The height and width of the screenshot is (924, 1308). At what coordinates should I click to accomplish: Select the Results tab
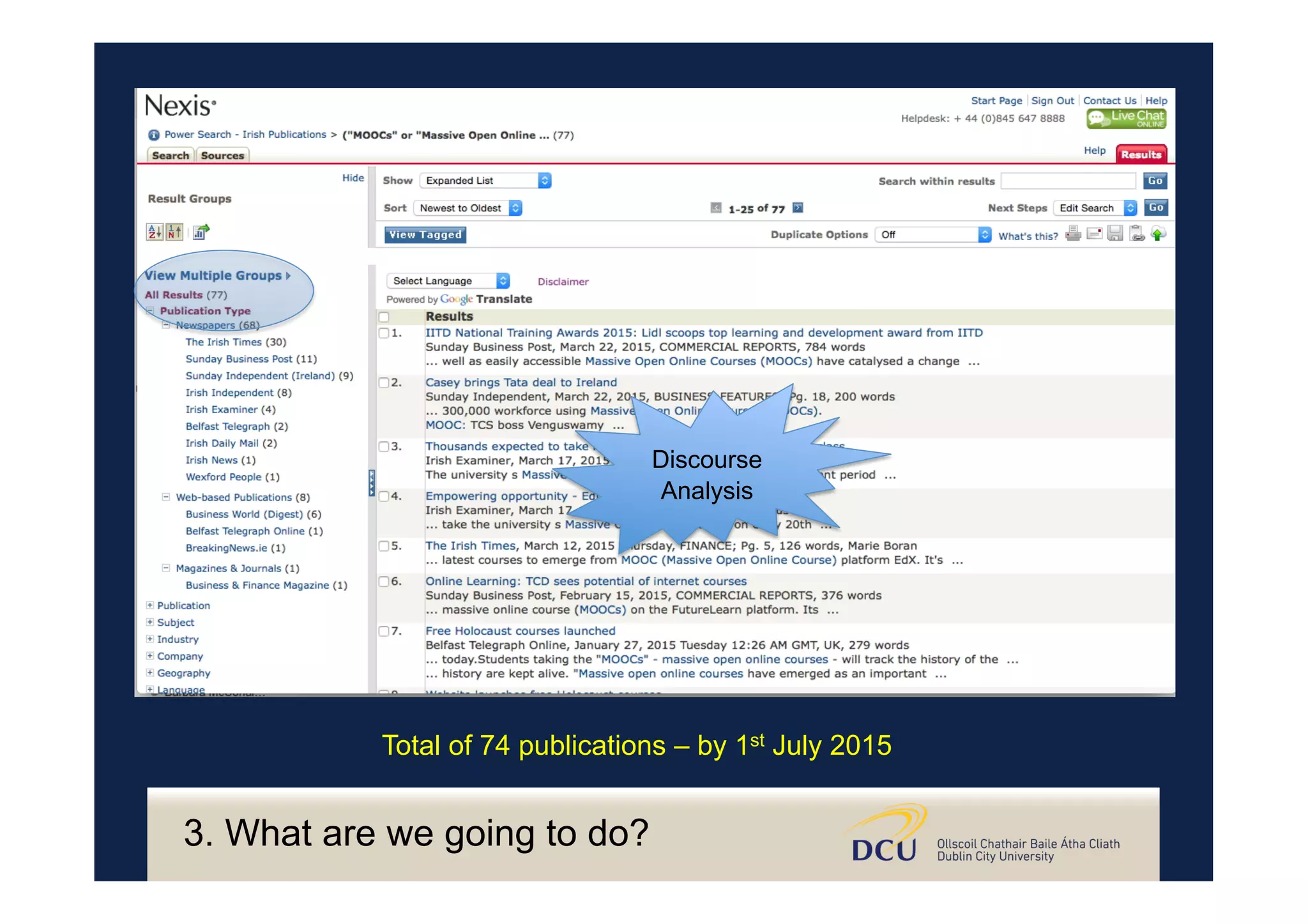coord(1141,155)
